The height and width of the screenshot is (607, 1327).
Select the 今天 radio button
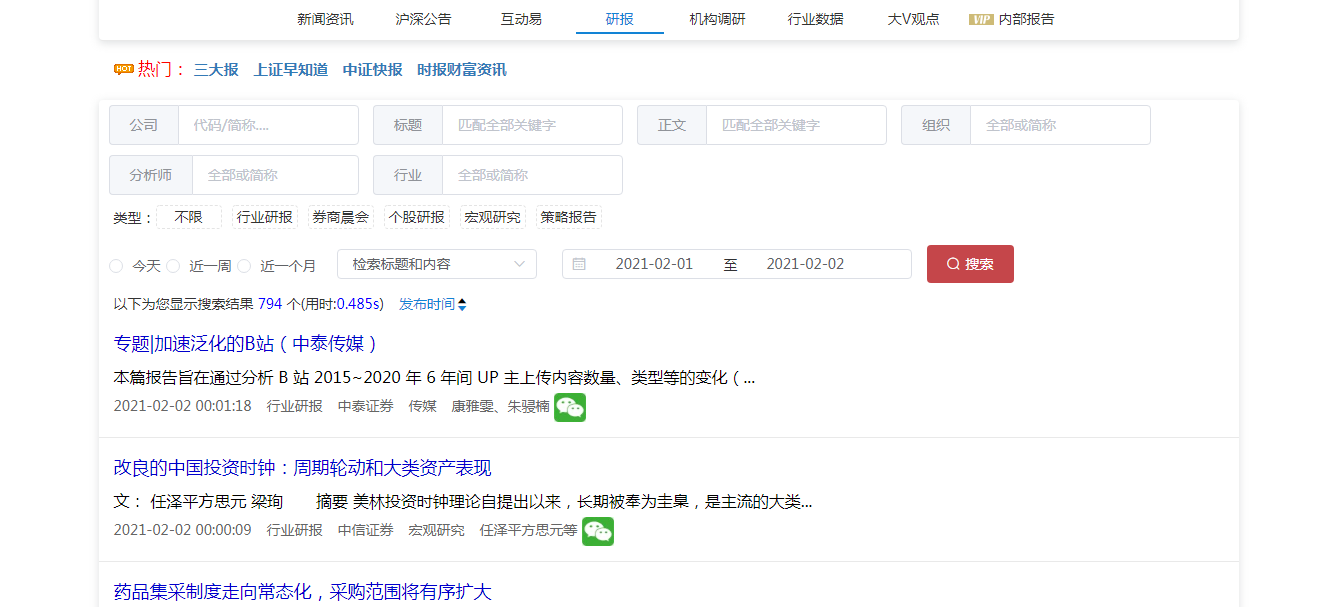pyautogui.click(x=116, y=266)
